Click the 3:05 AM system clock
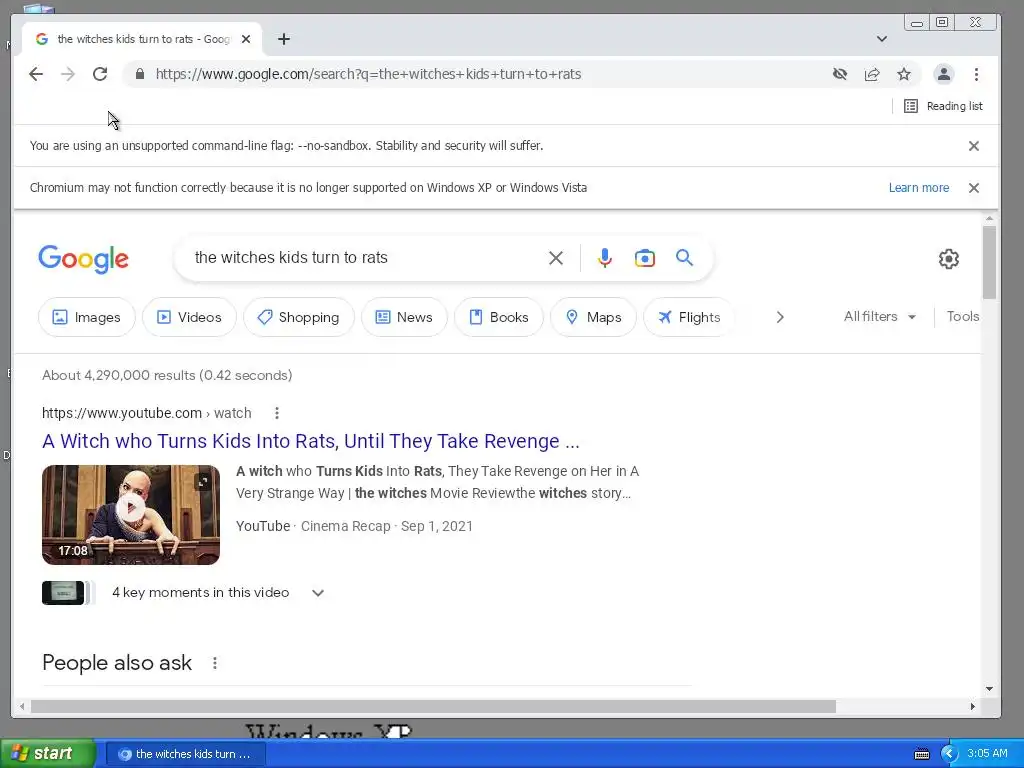This screenshot has width=1024, height=768. [x=987, y=754]
